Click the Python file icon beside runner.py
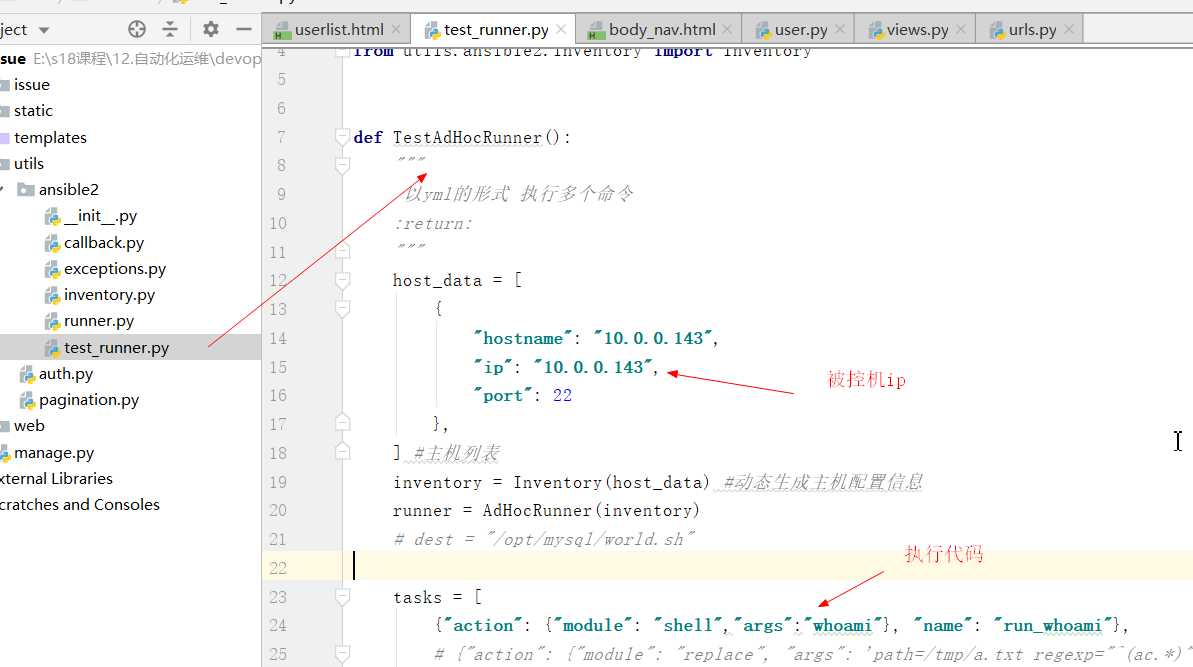 pos(52,321)
